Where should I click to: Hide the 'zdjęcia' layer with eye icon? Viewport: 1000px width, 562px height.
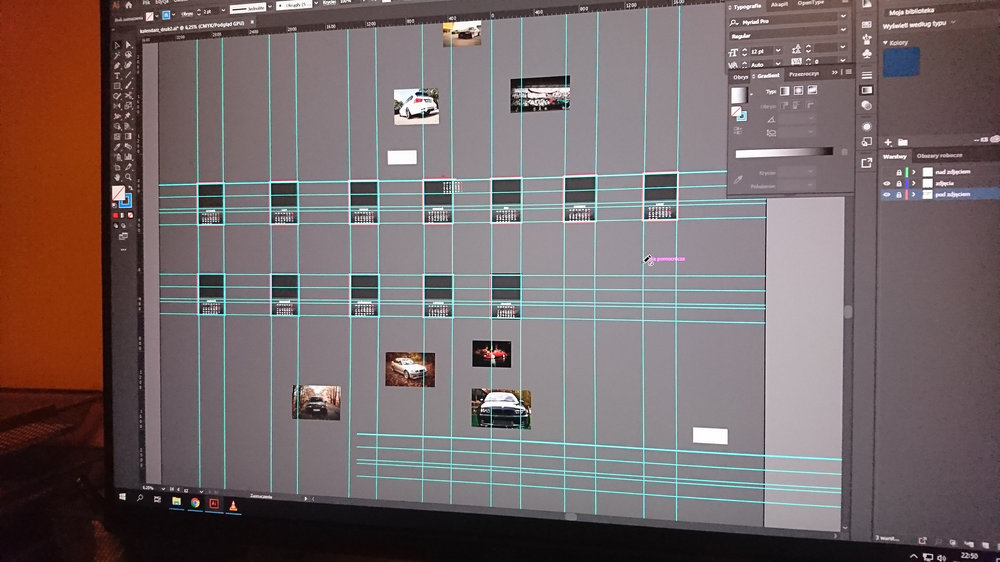pos(887,184)
